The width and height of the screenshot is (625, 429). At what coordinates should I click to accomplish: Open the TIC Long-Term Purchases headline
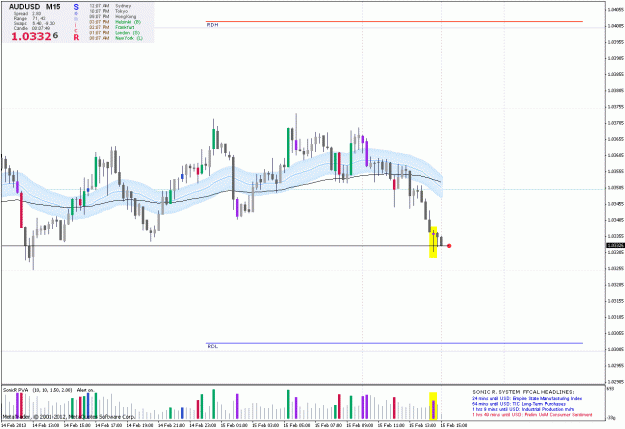click(519, 404)
